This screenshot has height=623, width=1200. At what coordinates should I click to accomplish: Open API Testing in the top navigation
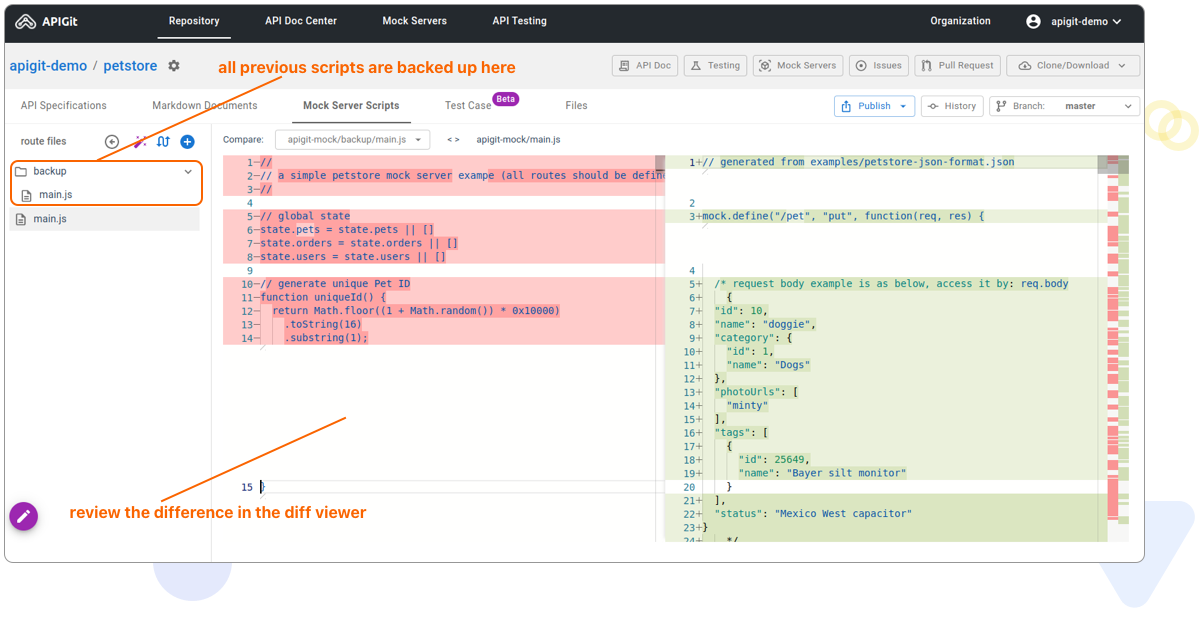[519, 21]
